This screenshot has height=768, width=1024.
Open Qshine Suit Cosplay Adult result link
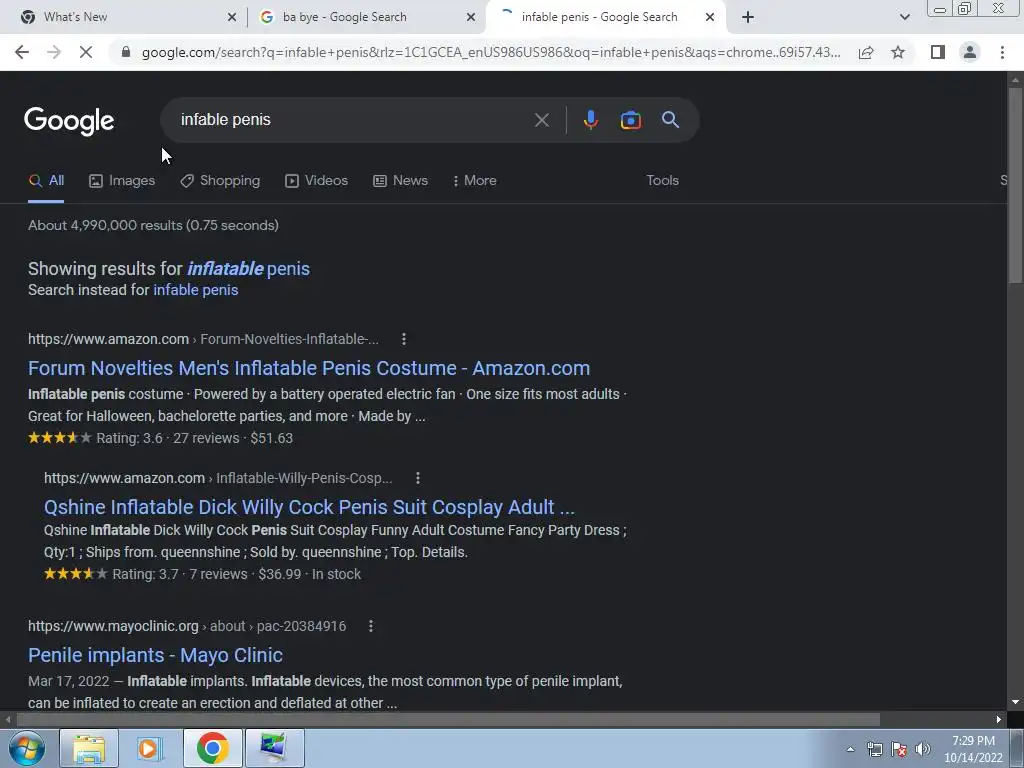pos(310,507)
